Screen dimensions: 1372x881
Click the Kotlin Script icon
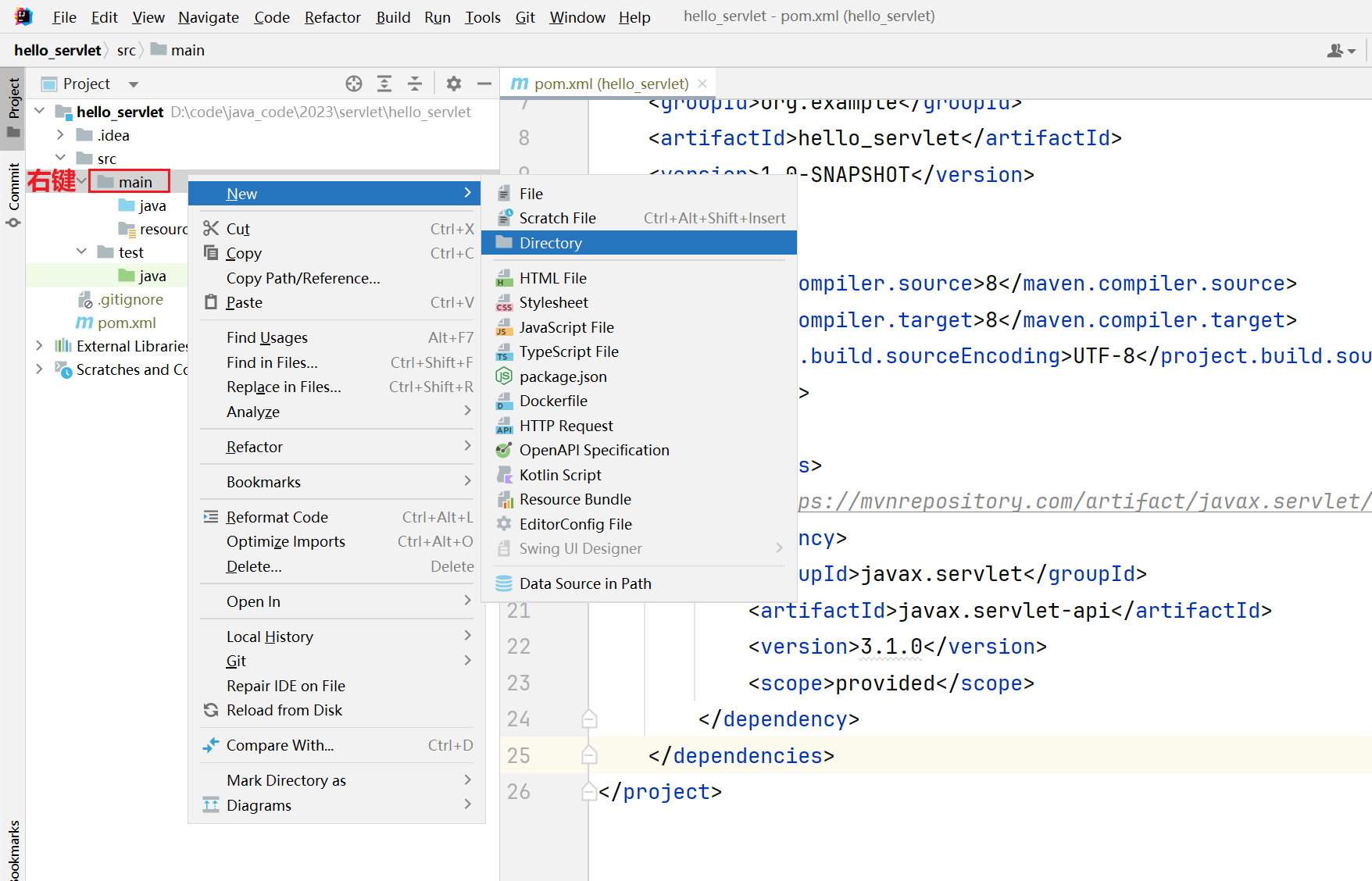pos(504,475)
